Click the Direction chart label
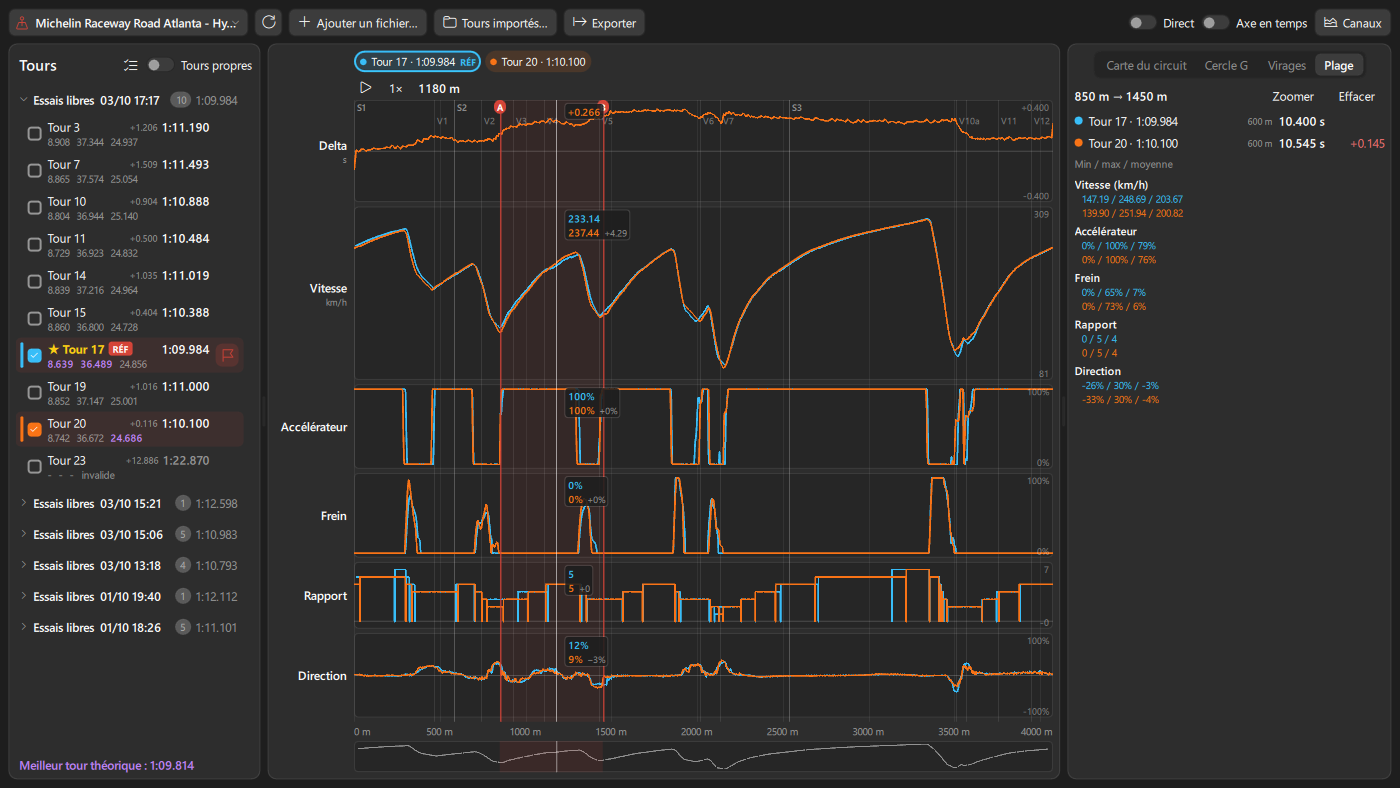The height and width of the screenshot is (788, 1400). [323, 676]
